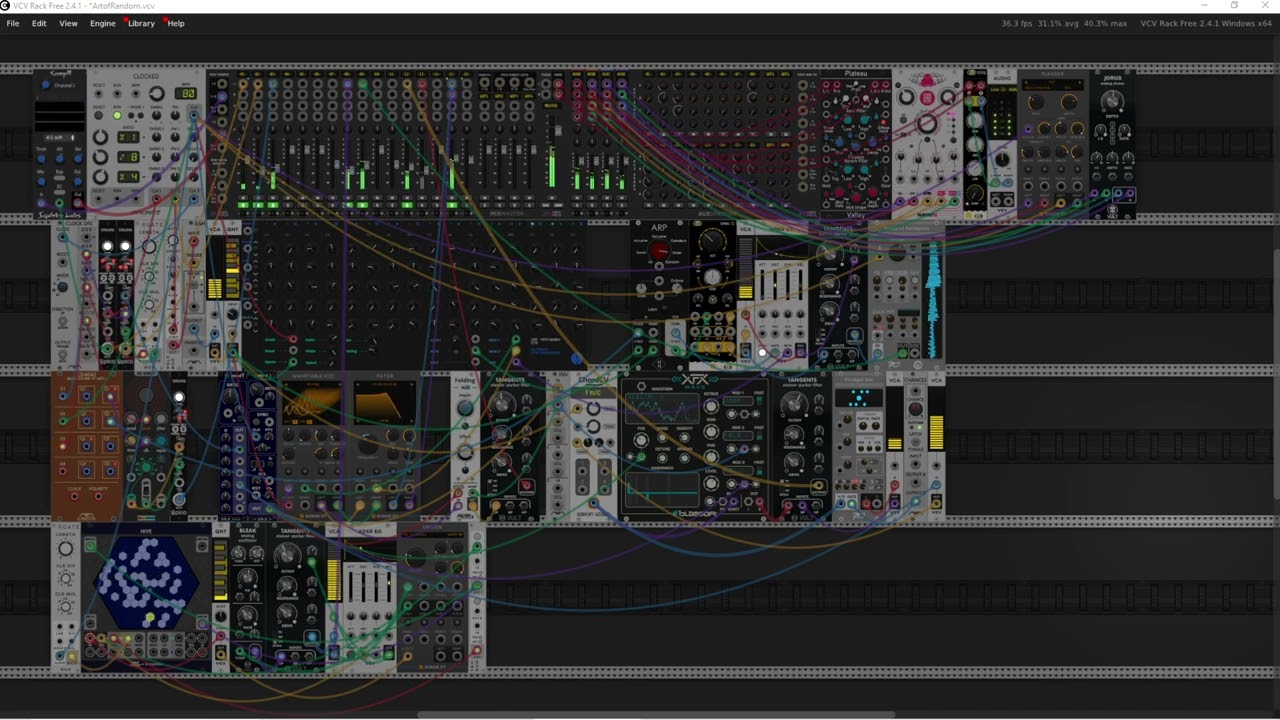Click the red Out jack on Comp II
The height and width of the screenshot is (720, 1280).
(x=77, y=203)
